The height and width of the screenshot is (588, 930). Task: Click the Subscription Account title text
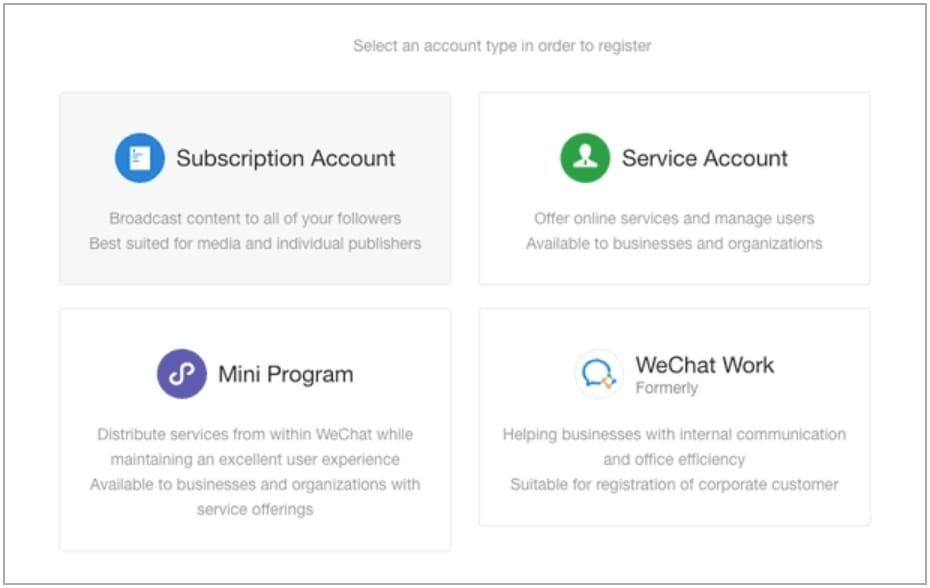click(285, 157)
